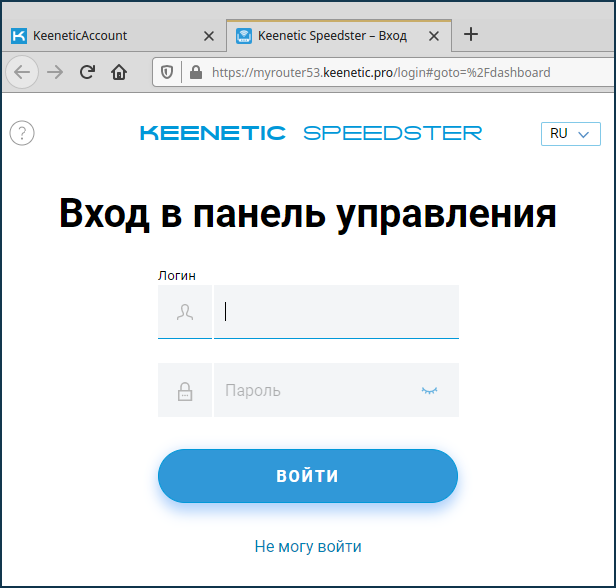Image resolution: width=616 pixels, height=588 pixels.
Task: Show site security info via padlock icon
Action: click(x=196, y=72)
